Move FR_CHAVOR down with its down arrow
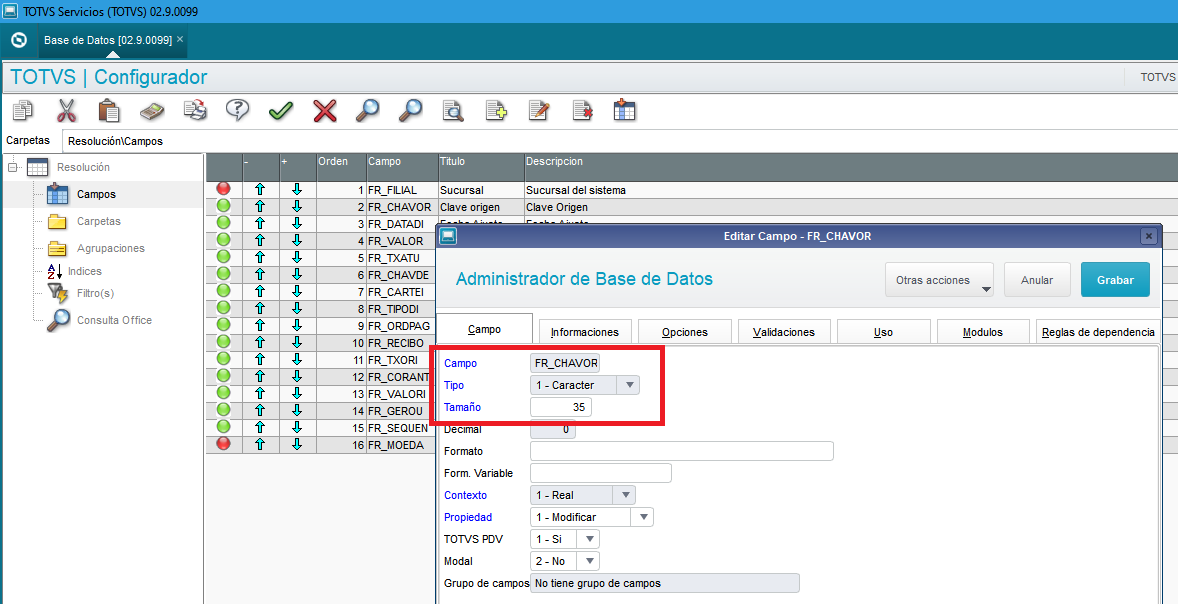The width and height of the screenshot is (1178, 604). pos(297,207)
